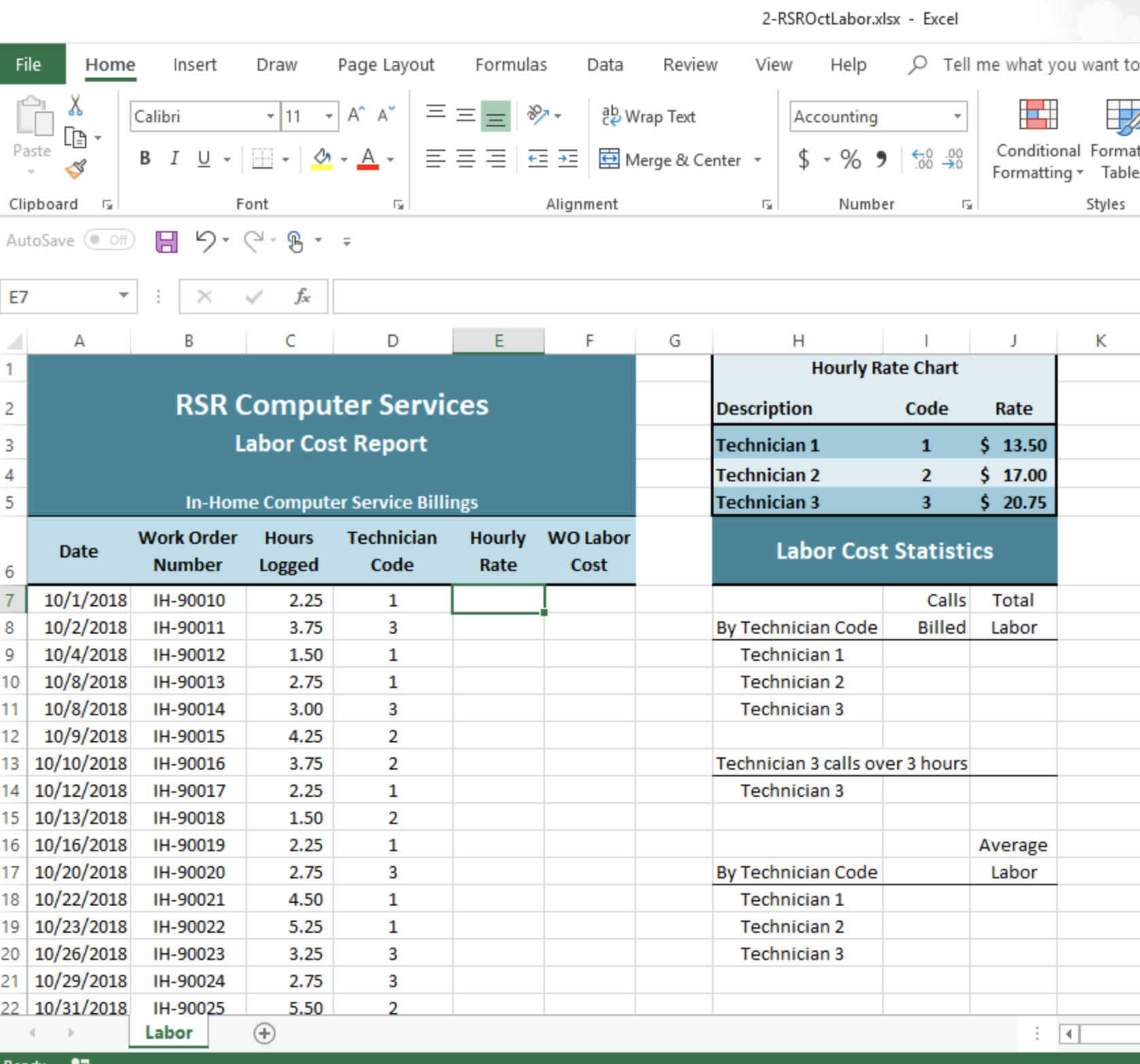Switch to the Formulas ribbon tab
The height and width of the screenshot is (1064, 1140).
pyautogui.click(x=510, y=64)
